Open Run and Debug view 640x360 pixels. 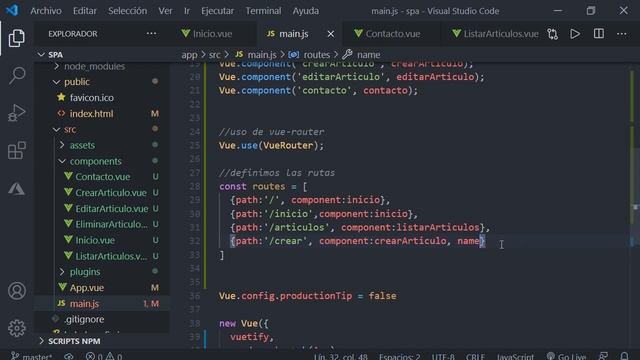[x=17, y=113]
